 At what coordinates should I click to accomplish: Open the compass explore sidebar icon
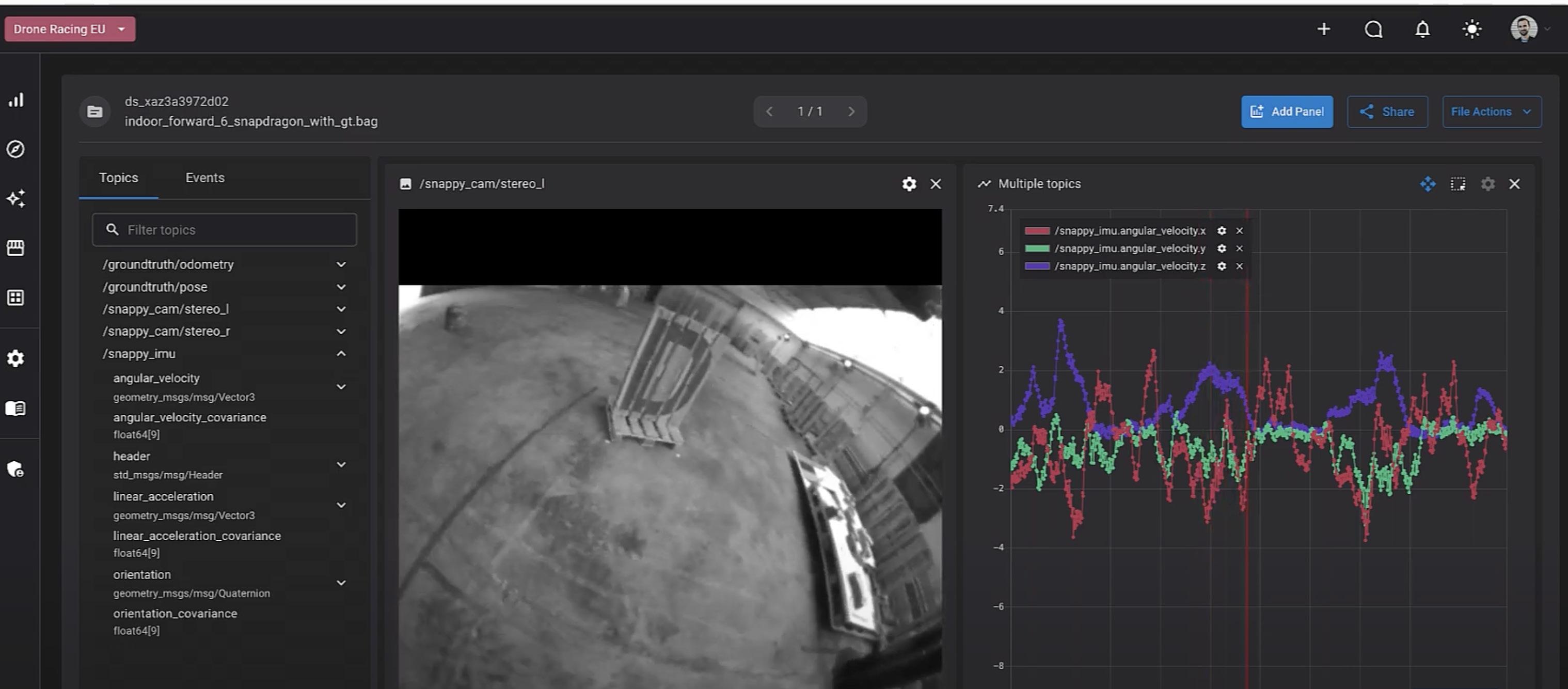(x=16, y=149)
